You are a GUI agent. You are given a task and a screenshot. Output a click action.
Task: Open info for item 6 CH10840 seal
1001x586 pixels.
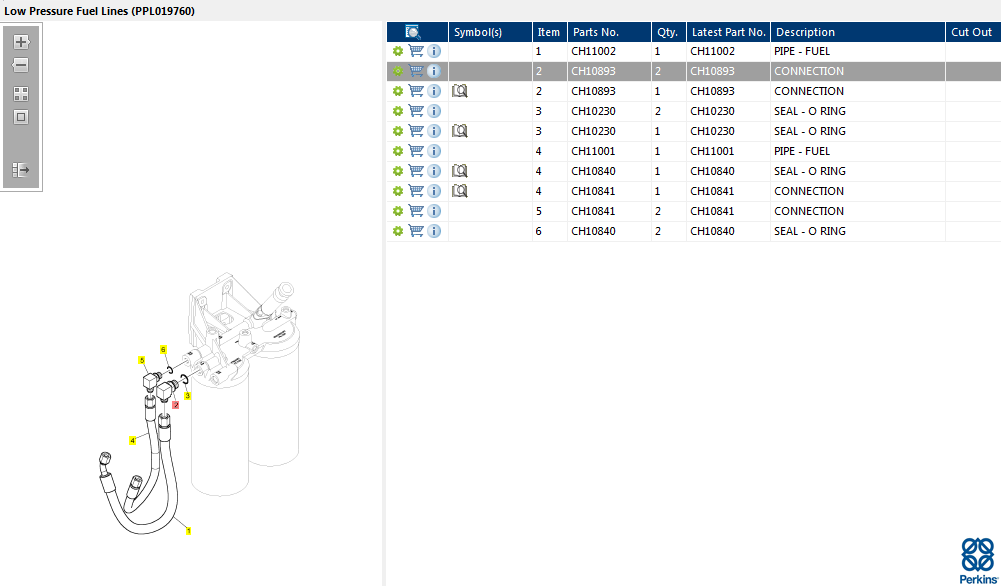[434, 231]
